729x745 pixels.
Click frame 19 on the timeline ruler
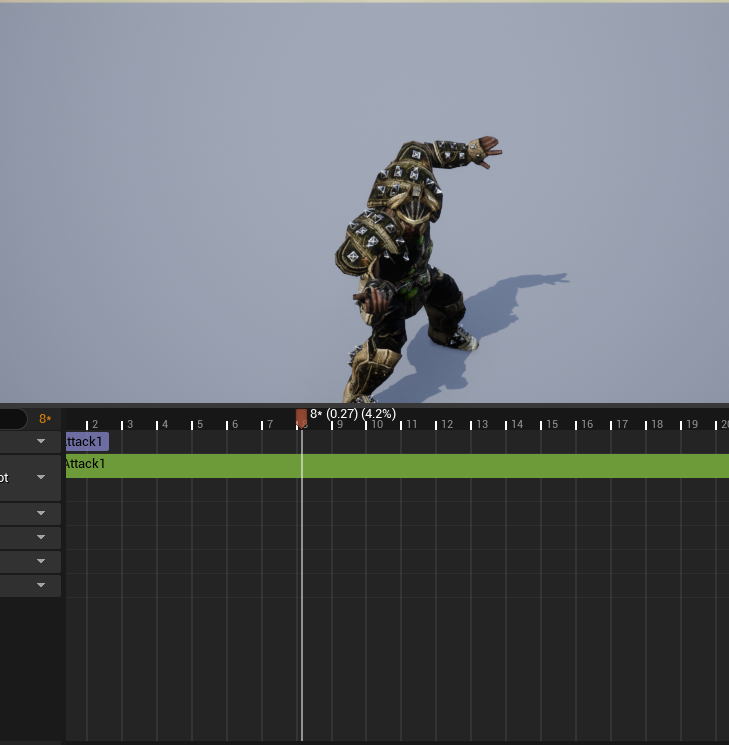click(690, 424)
